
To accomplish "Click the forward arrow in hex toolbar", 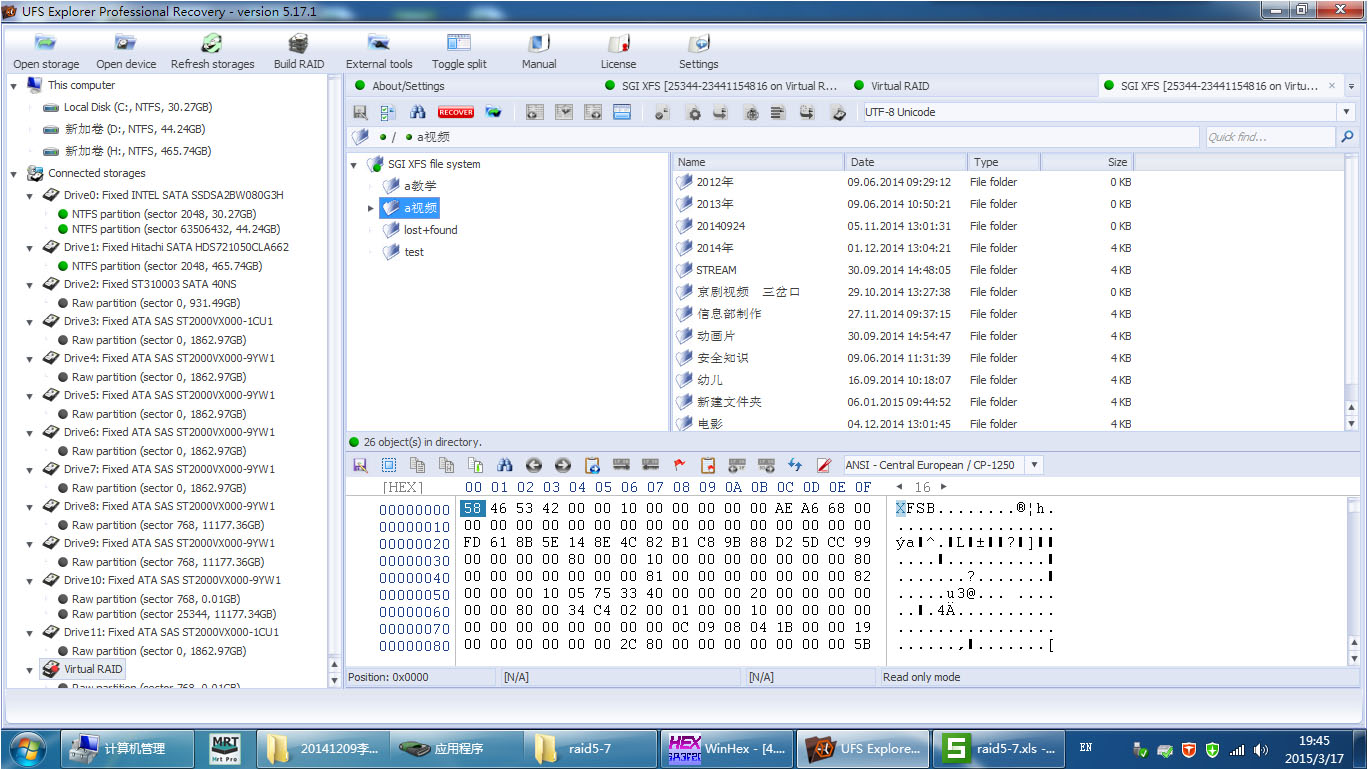I will pos(562,465).
